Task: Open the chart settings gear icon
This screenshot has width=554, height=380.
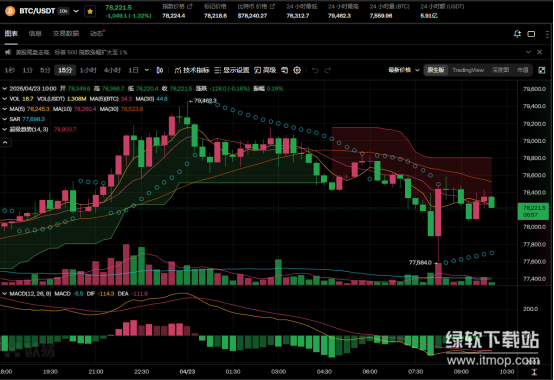Action: pyautogui.click(x=297, y=70)
